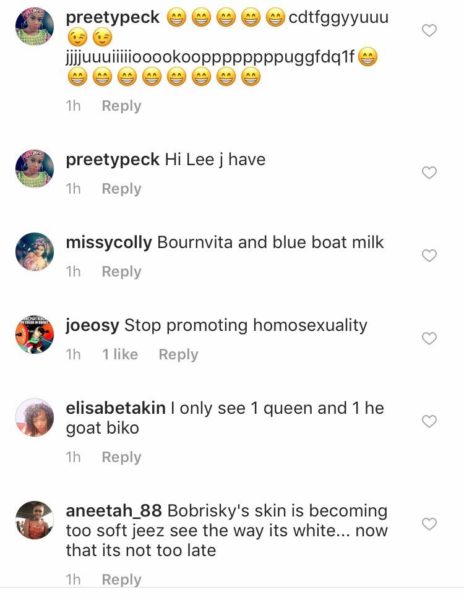Reply to missycolly's Bournvita comment
This screenshot has height=600, width=464.
point(121,272)
